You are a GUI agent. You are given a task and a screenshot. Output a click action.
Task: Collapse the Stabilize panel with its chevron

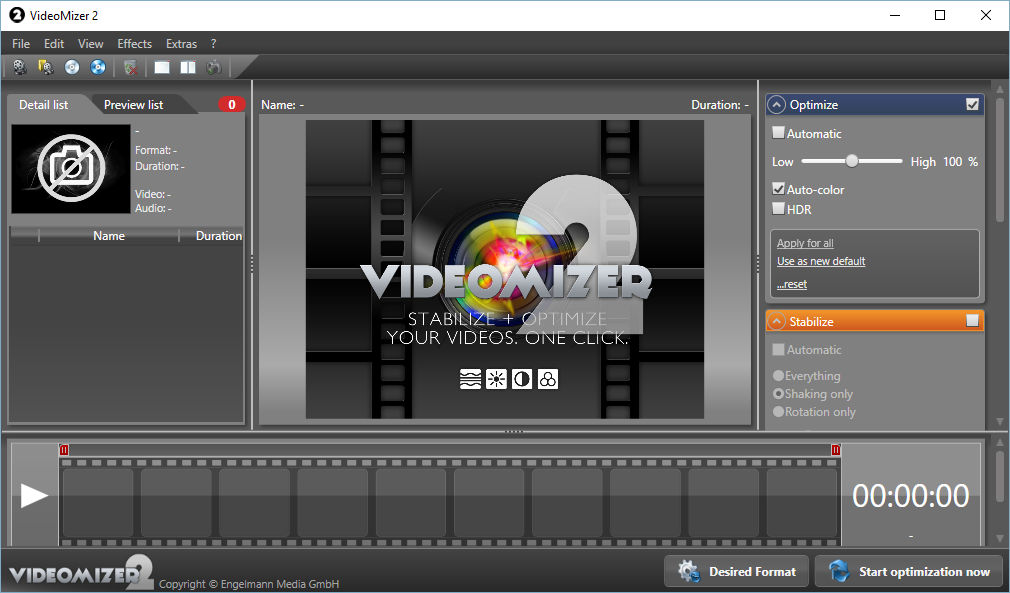[777, 321]
